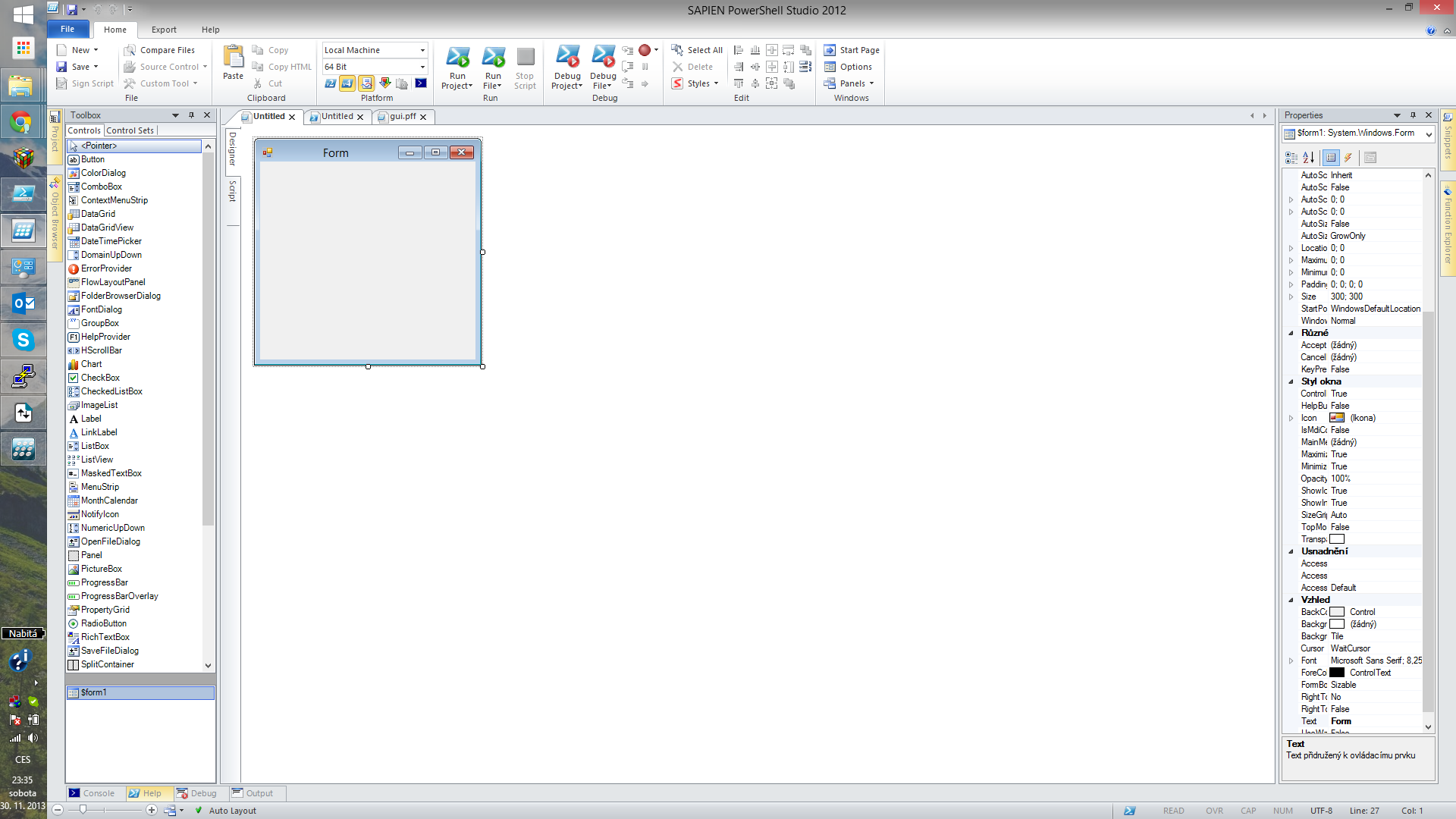Collapse the Vzhled category
The height and width of the screenshot is (819, 1456).
(1291, 600)
